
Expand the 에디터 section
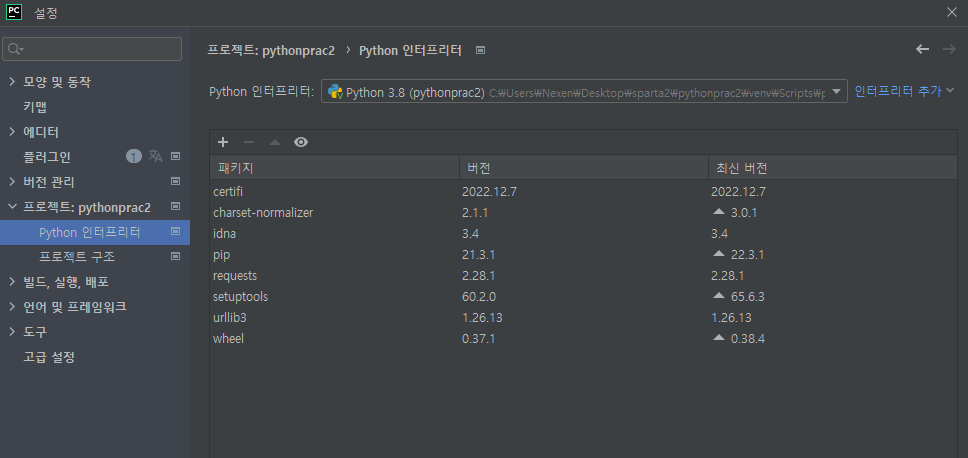click(12, 131)
